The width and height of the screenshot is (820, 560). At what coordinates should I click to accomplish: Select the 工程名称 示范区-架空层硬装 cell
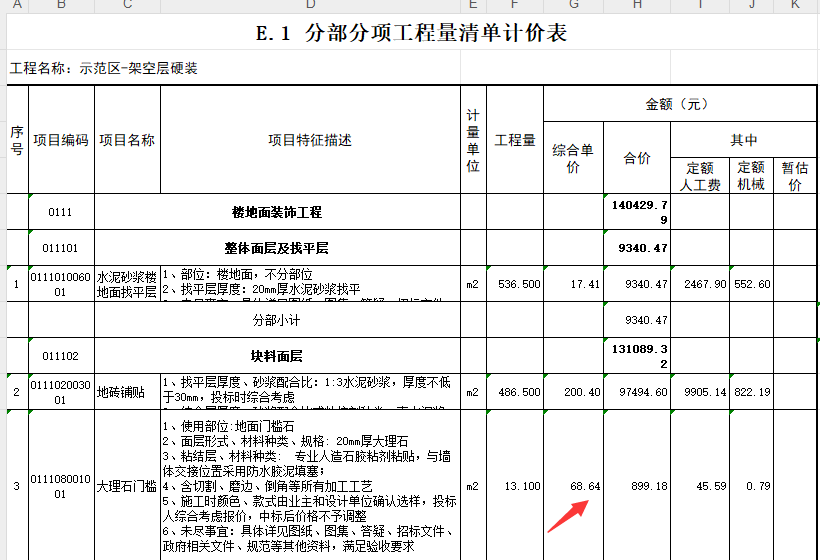click(104, 68)
